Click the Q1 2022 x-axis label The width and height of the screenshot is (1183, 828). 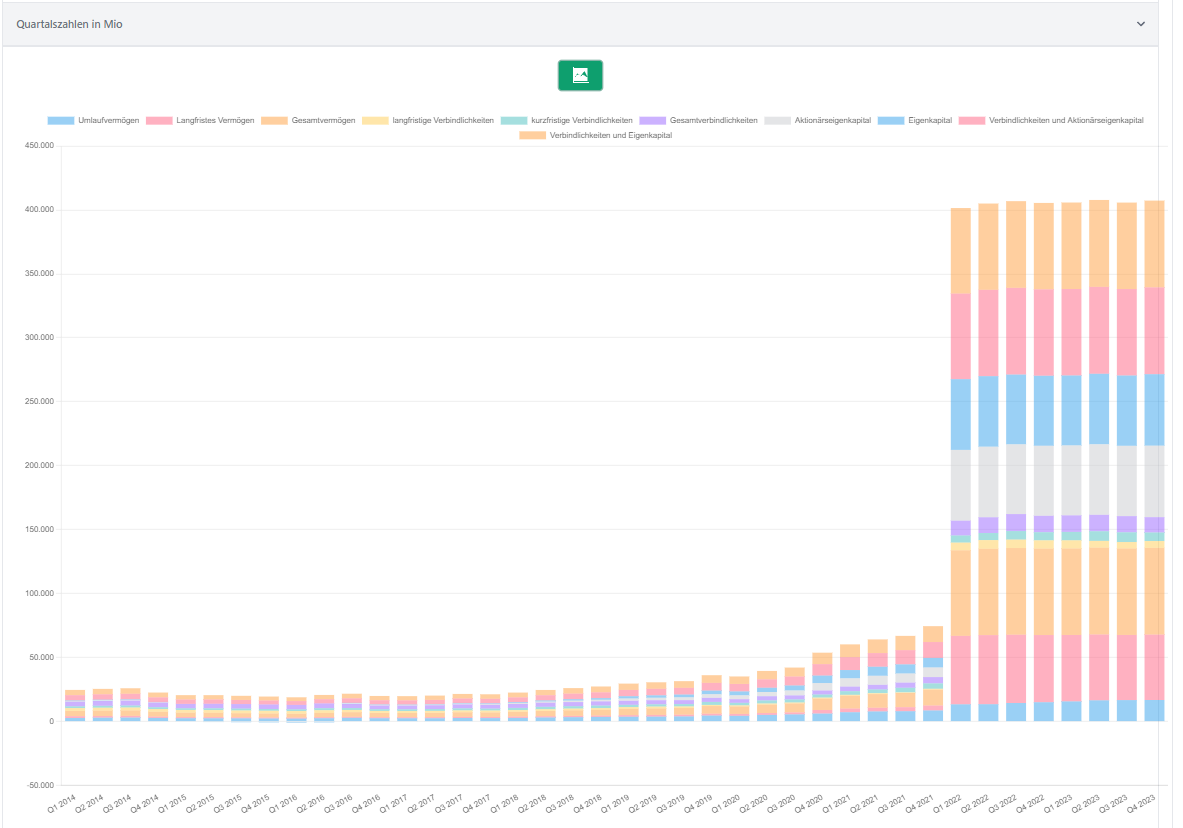click(x=948, y=804)
